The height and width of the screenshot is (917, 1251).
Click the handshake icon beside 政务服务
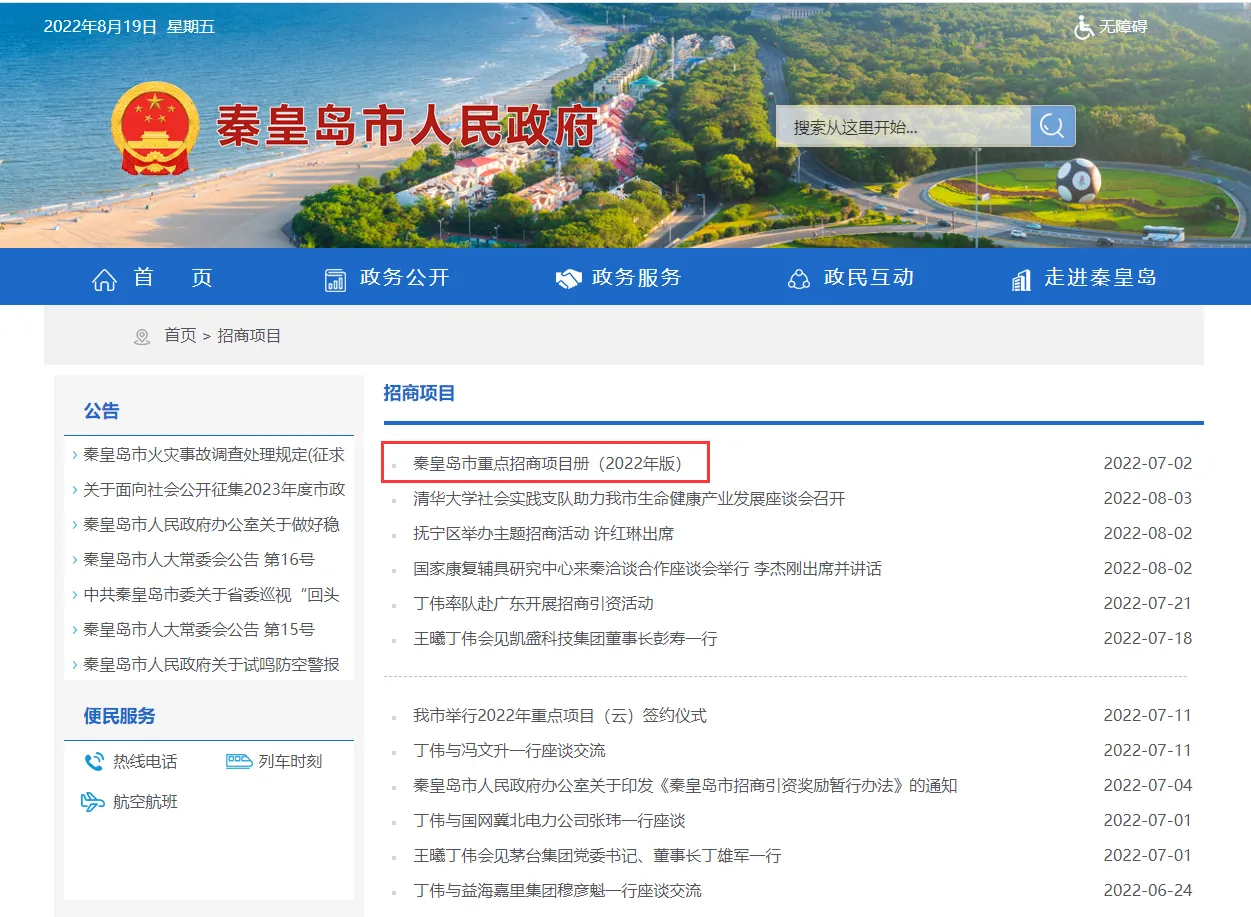[x=568, y=279]
